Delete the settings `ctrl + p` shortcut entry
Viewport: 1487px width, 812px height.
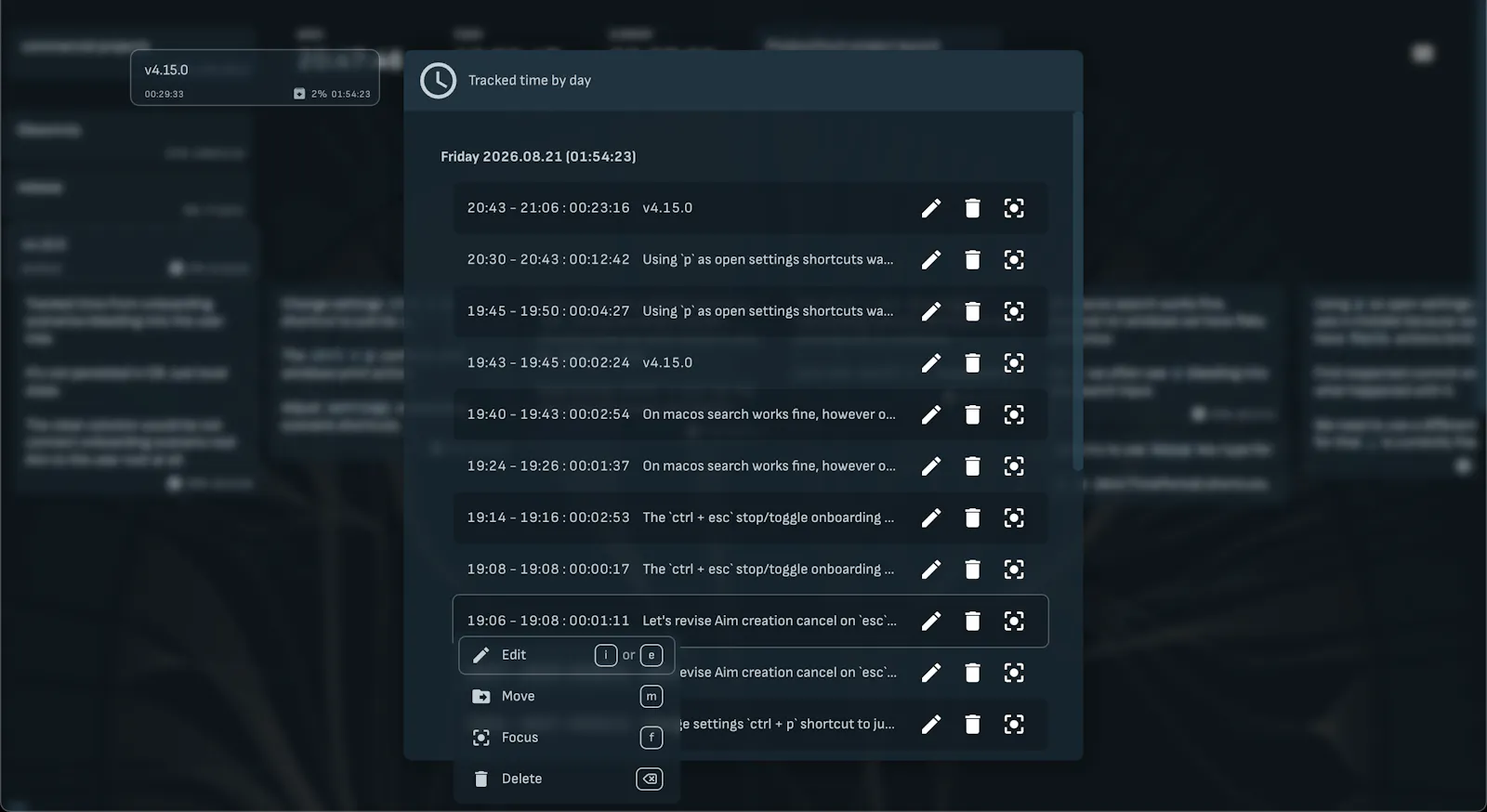pyautogui.click(x=972, y=724)
